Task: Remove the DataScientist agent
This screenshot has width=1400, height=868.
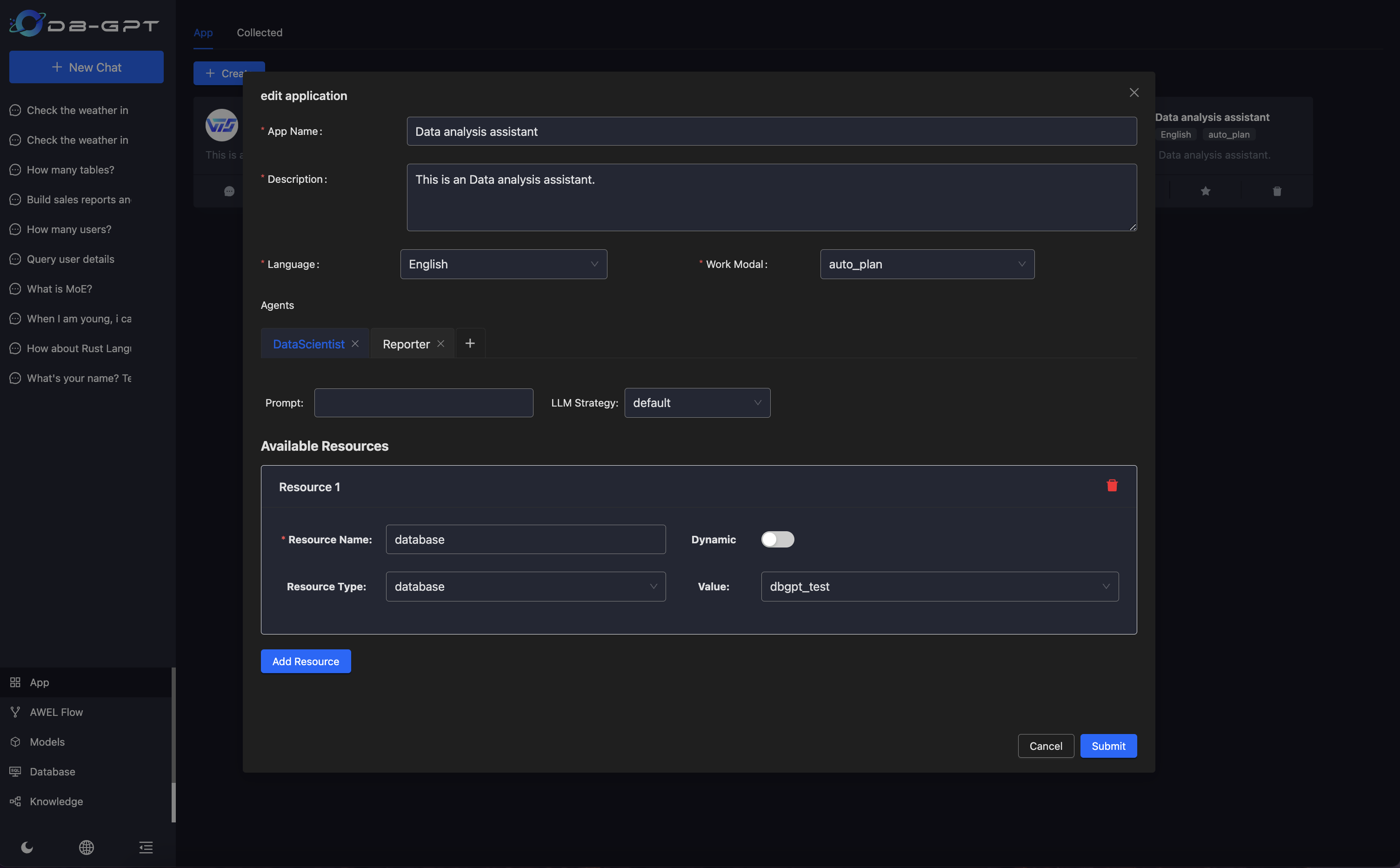Action: coord(355,343)
